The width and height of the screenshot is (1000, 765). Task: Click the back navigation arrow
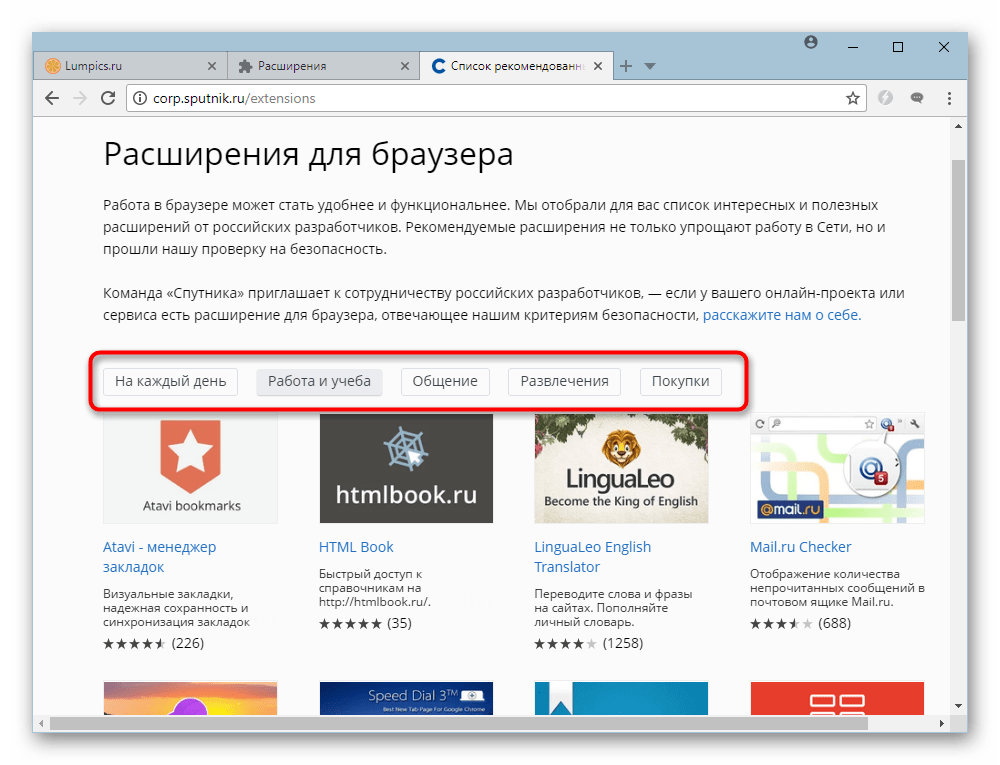pyautogui.click(x=51, y=98)
